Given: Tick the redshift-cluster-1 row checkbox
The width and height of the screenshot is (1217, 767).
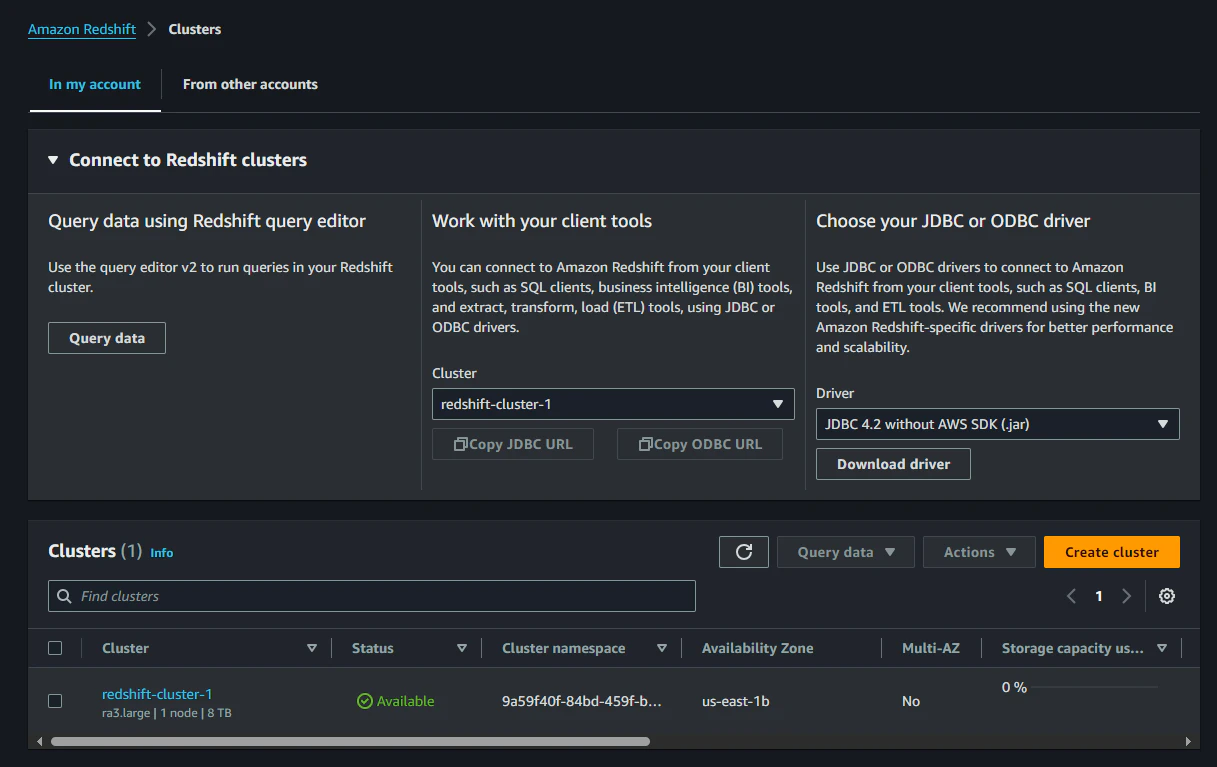Looking at the screenshot, I should pyautogui.click(x=55, y=701).
